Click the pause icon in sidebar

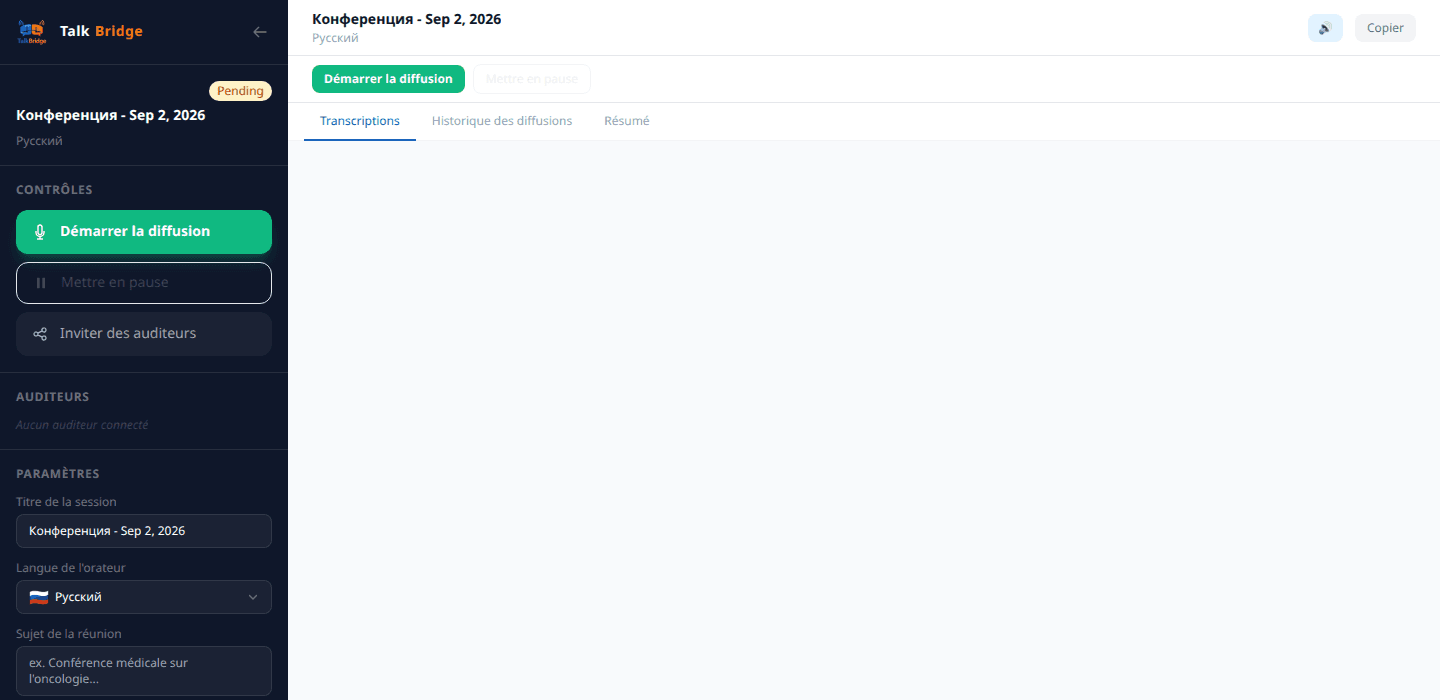[x=41, y=283]
